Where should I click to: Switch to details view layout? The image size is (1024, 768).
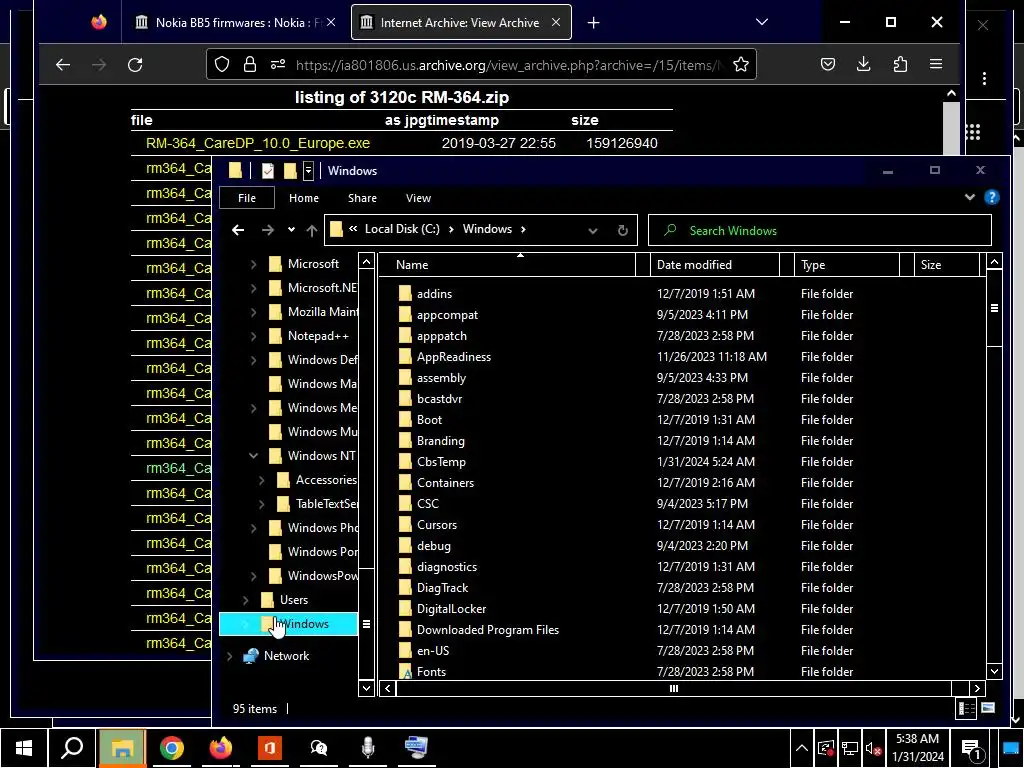click(966, 709)
